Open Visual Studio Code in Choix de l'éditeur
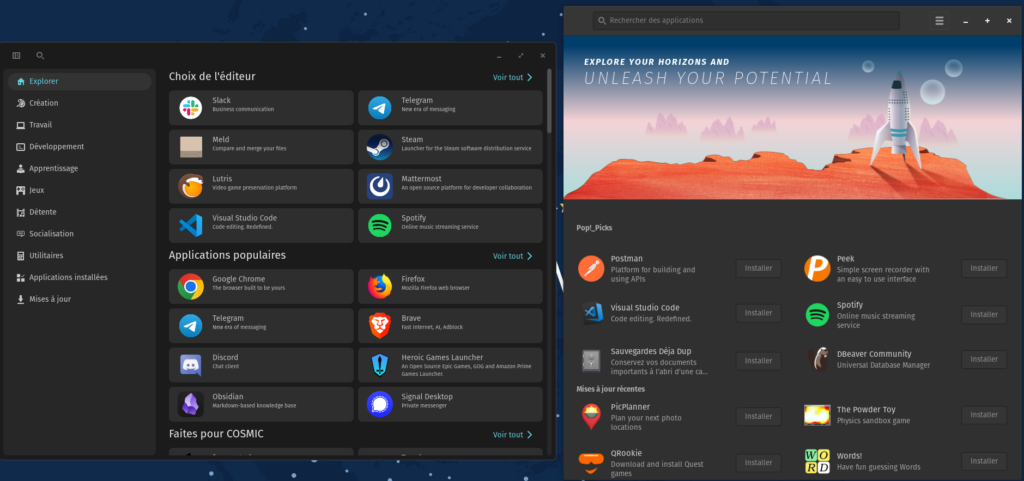1024x481 pixels. pos(261,225)
